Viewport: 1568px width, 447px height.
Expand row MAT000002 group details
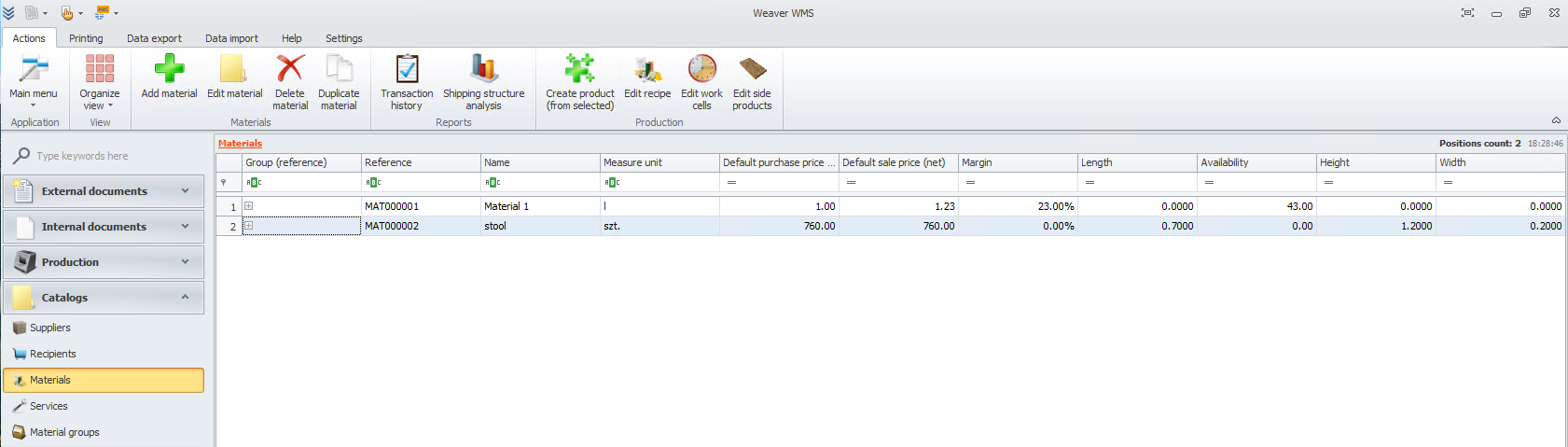click(x=249, y=226)
